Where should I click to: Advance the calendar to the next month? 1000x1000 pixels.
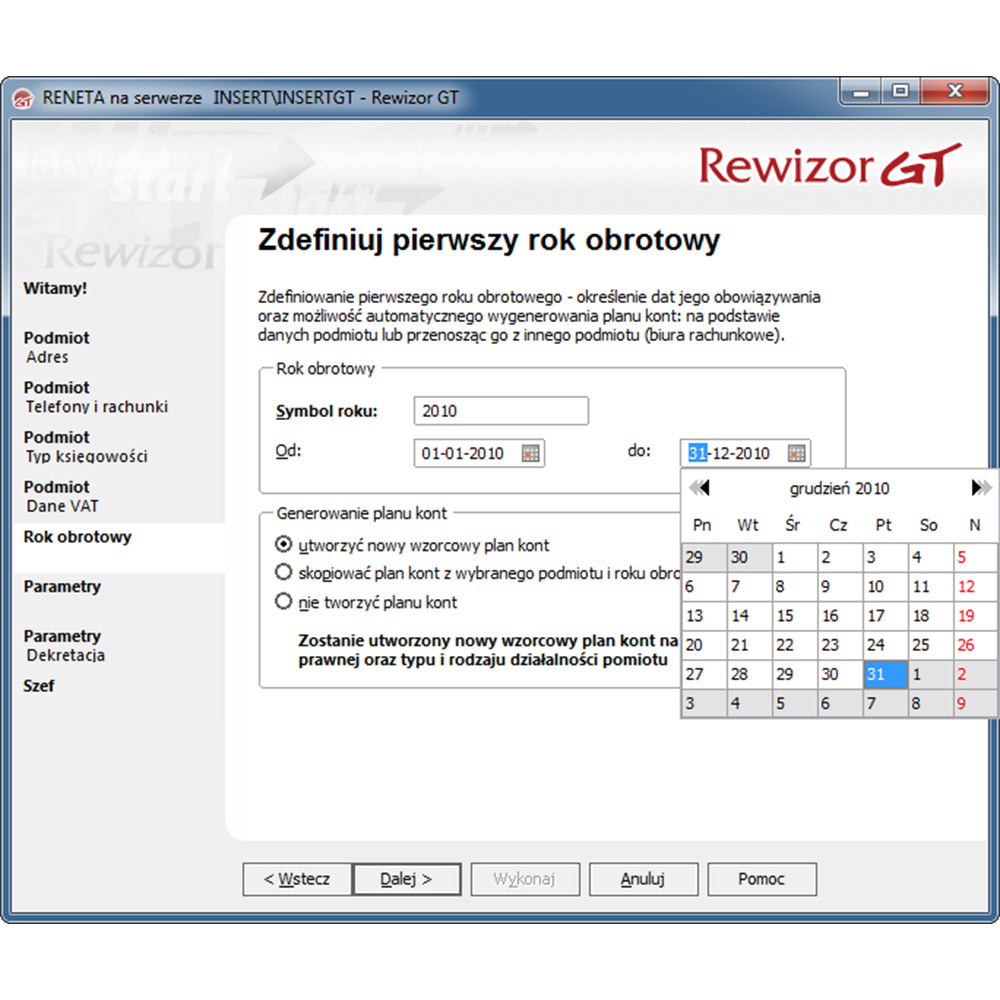tap(981, 488)
